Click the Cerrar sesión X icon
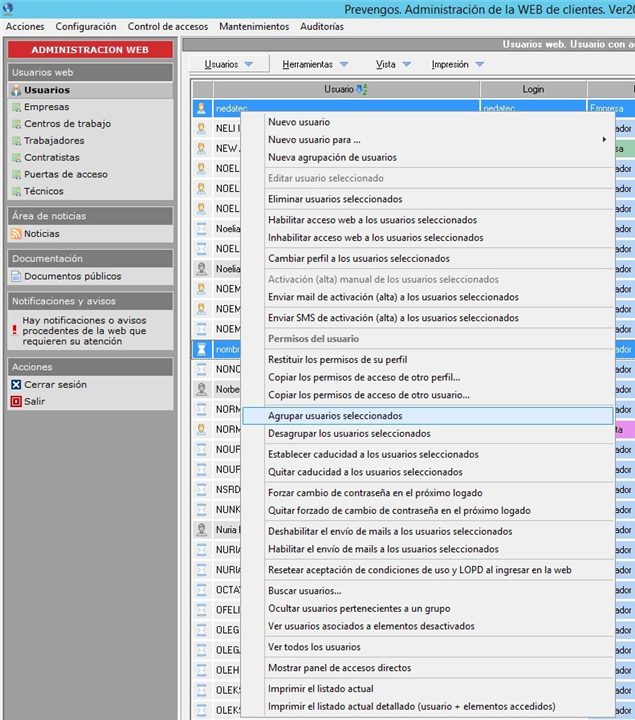Screen dimensions: 635x720 pyautogui.click(x=16, y=385)
